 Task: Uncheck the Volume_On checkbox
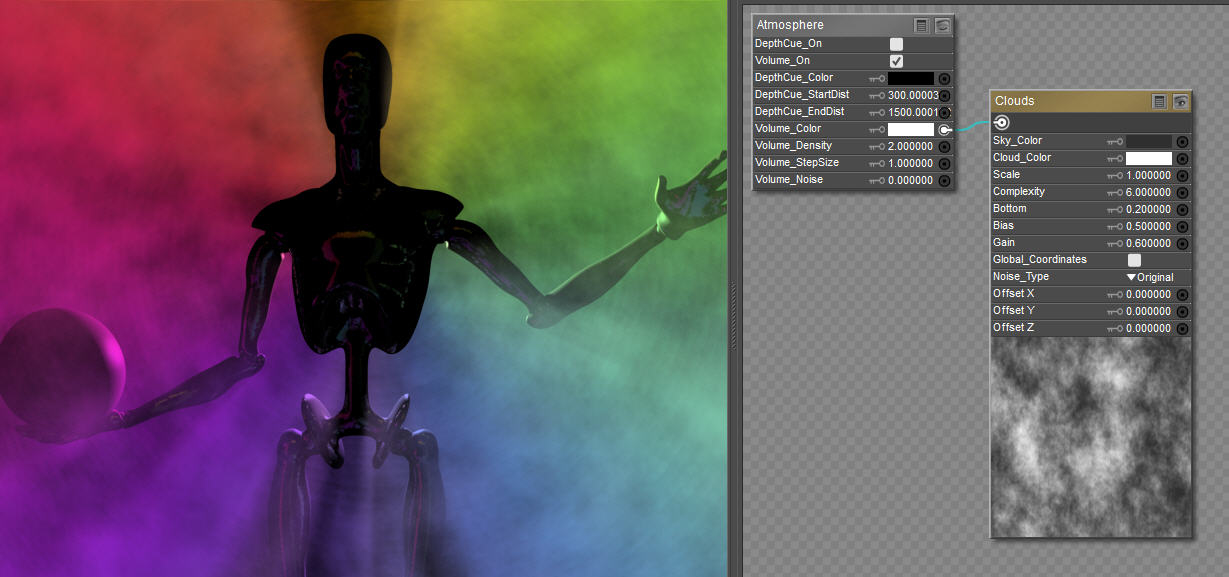pos(896,61)
